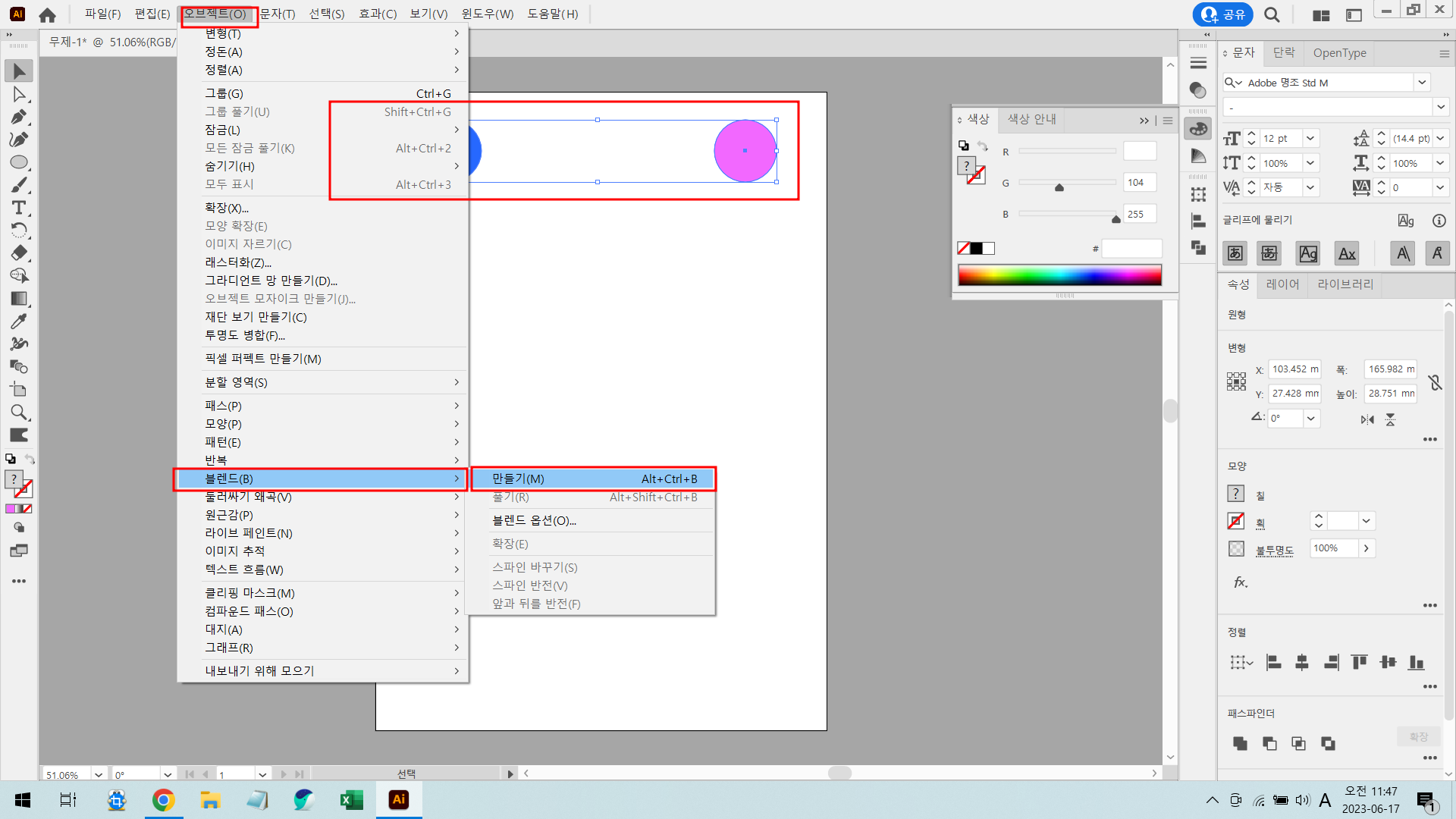This screenshot has width=1456, height=819.
Task: Toggle the Ax baseline snap button
Action: (x=1347, y=253)
